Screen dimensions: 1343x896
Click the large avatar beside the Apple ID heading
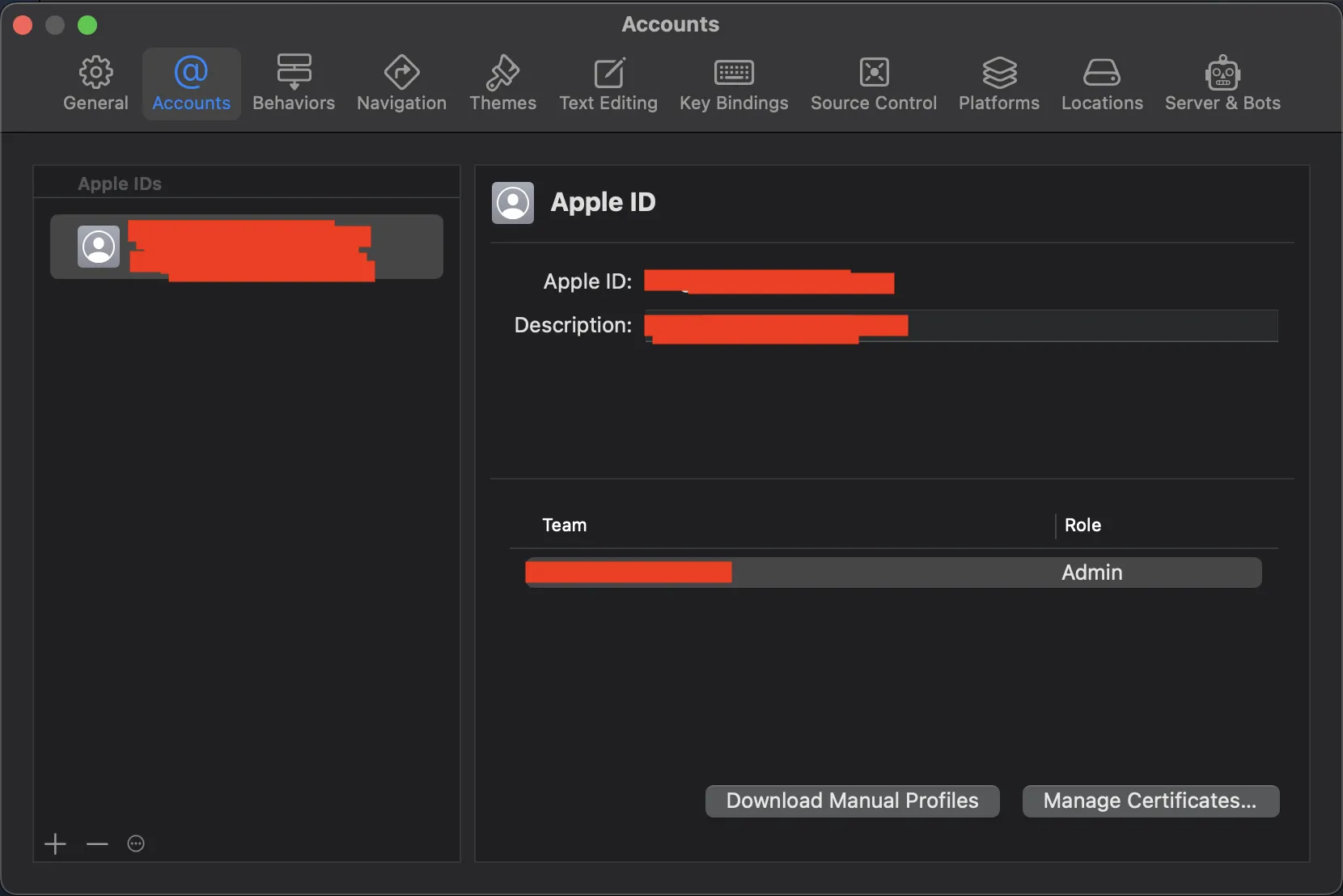(x=513, y=202)
